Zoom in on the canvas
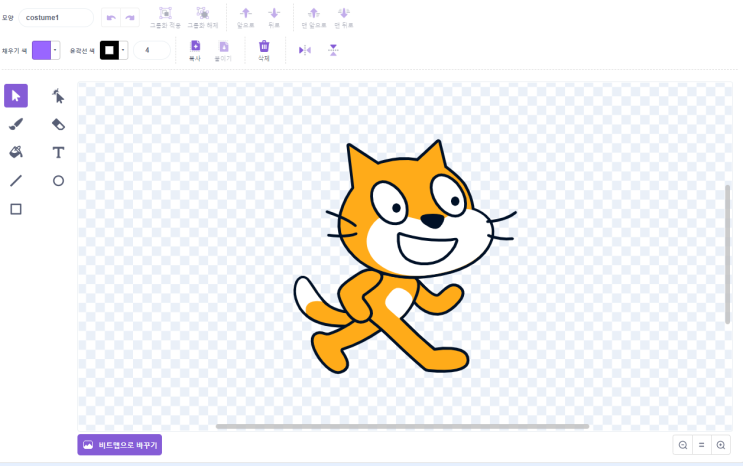The image size is (743, 466). tap(721, 445)
